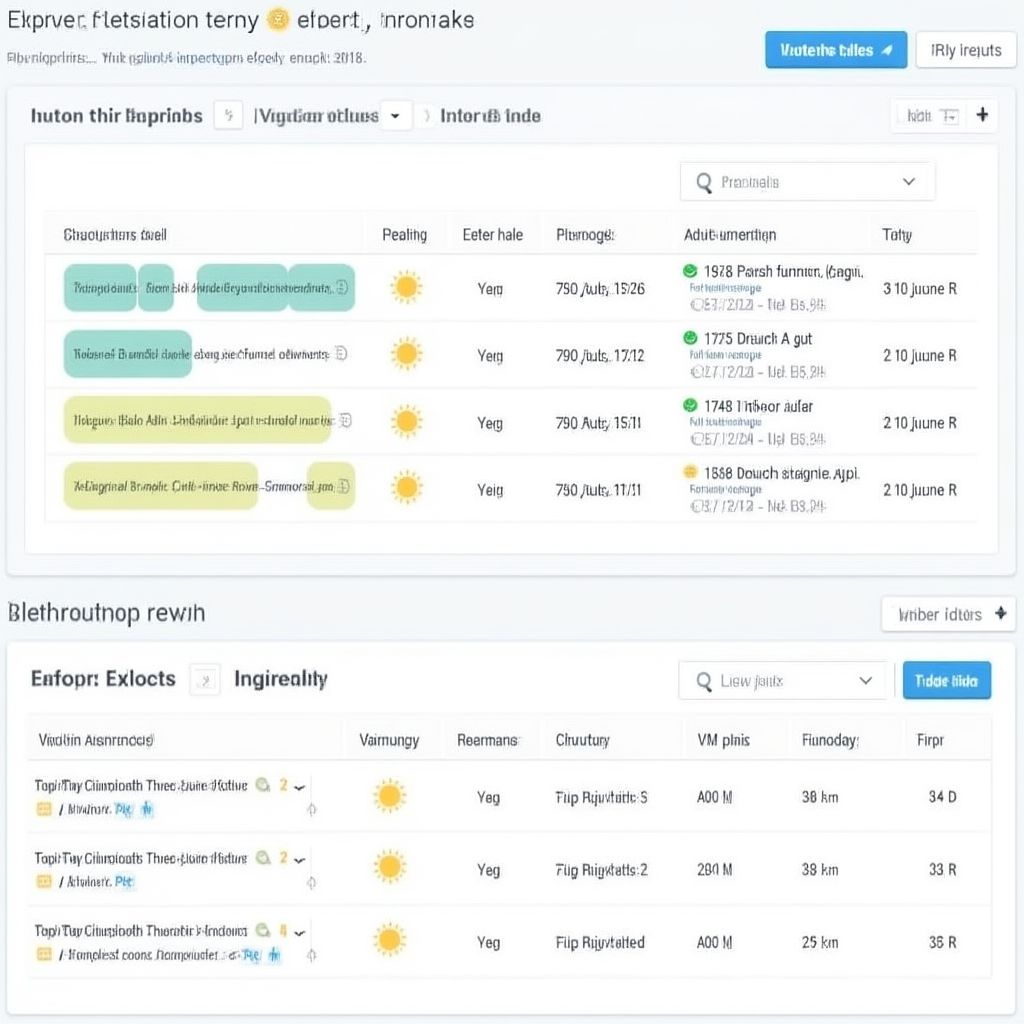Sort by the 'Pealing' column header
Screen dimensions: 1024x1024
404,235
